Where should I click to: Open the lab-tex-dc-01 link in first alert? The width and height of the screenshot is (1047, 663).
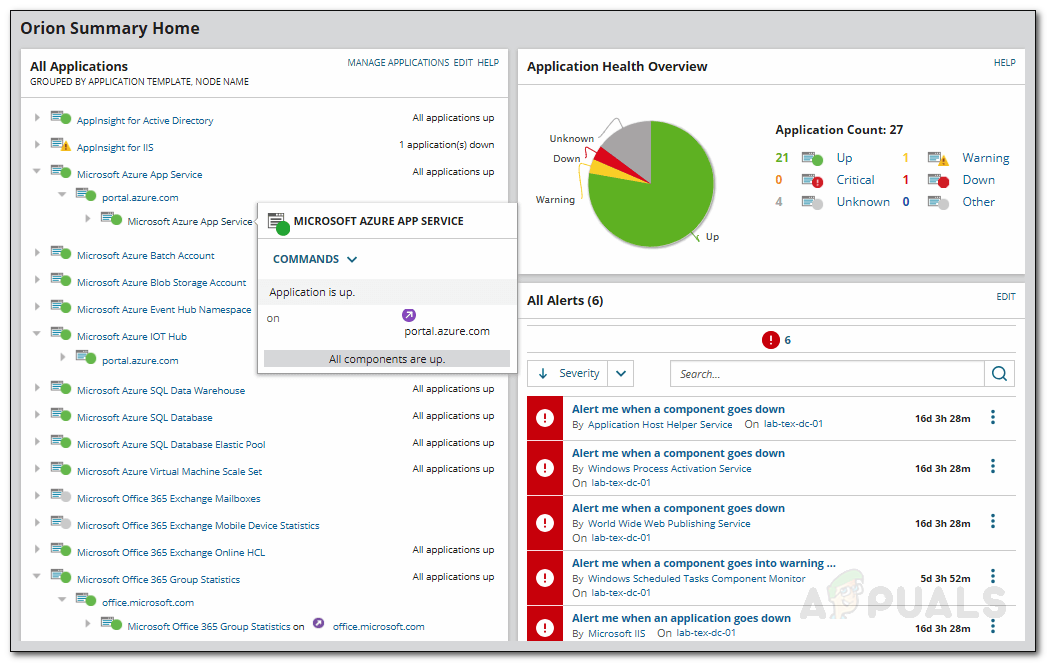pyautogui.click(x=793, y=424)
